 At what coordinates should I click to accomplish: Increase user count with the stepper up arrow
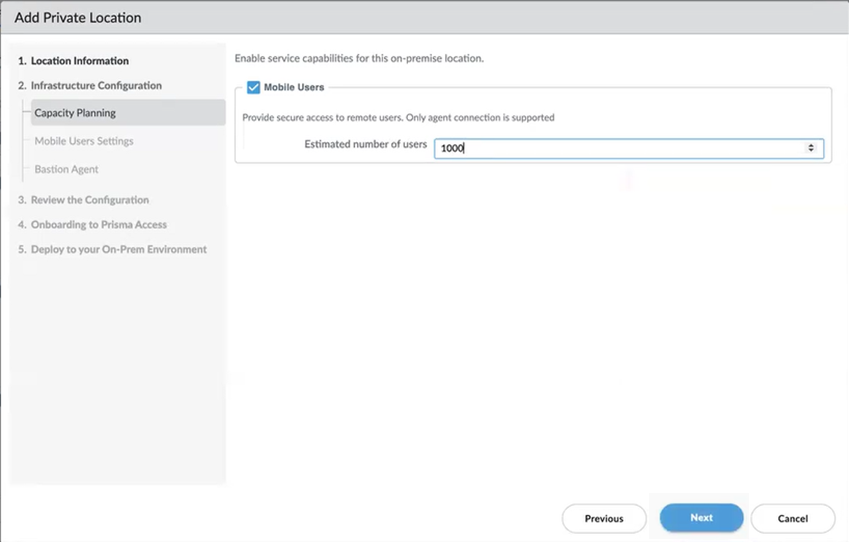pos(811,145)
